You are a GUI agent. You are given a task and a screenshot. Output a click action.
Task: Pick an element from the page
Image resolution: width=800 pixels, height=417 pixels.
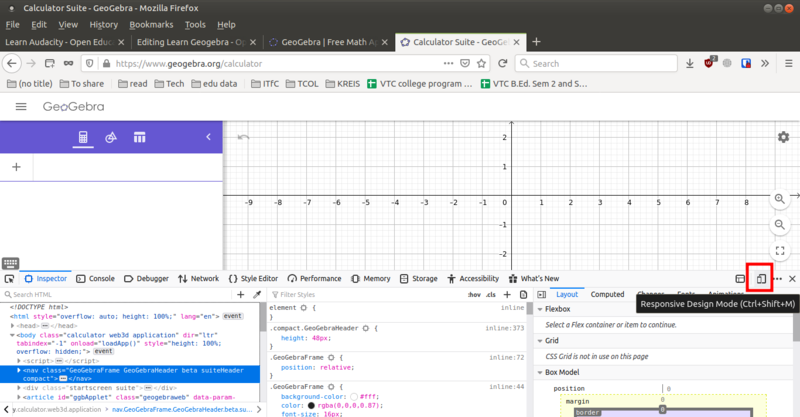click(9, 279)
